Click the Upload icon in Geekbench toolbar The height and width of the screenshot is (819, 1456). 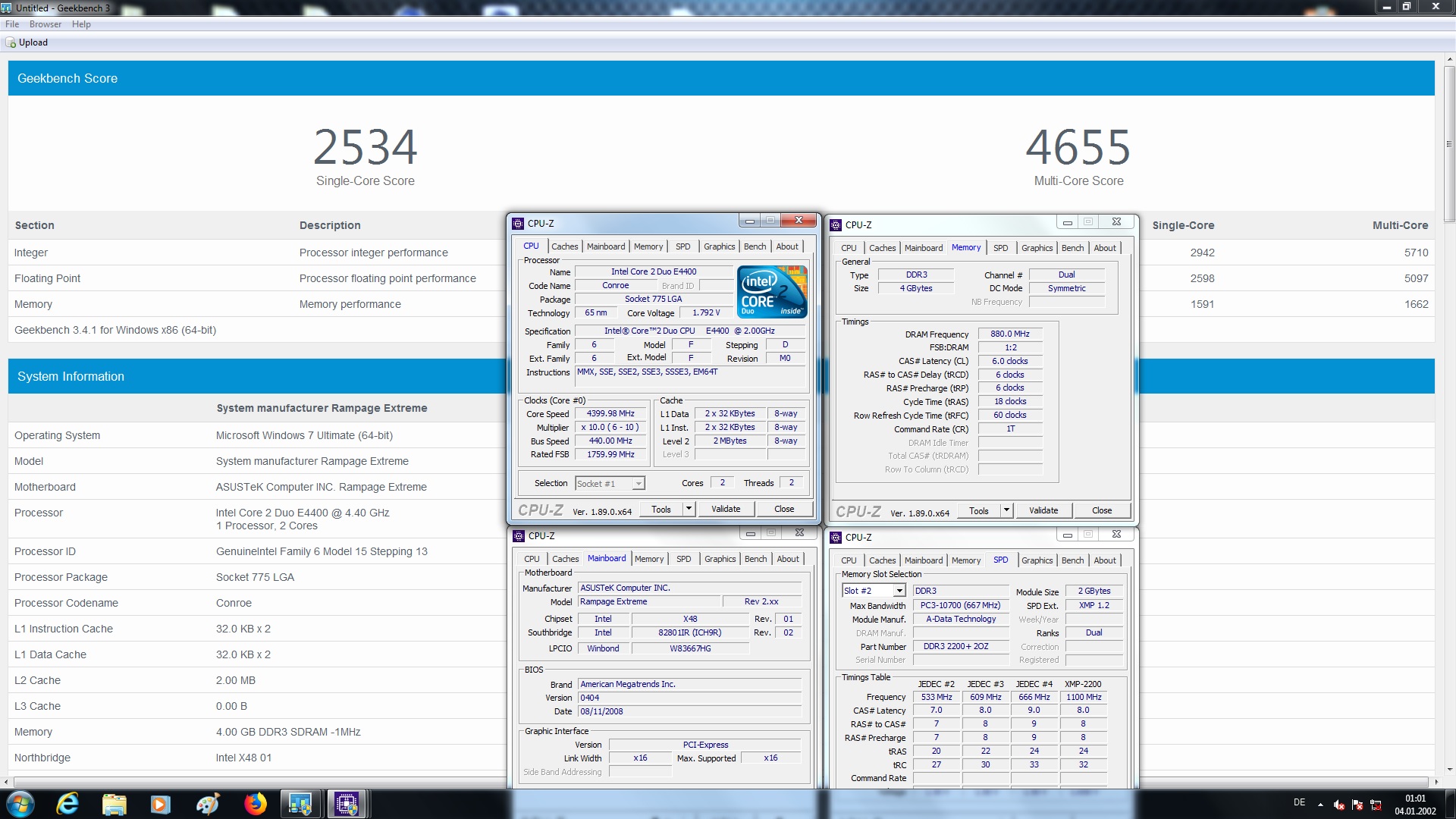11,42
